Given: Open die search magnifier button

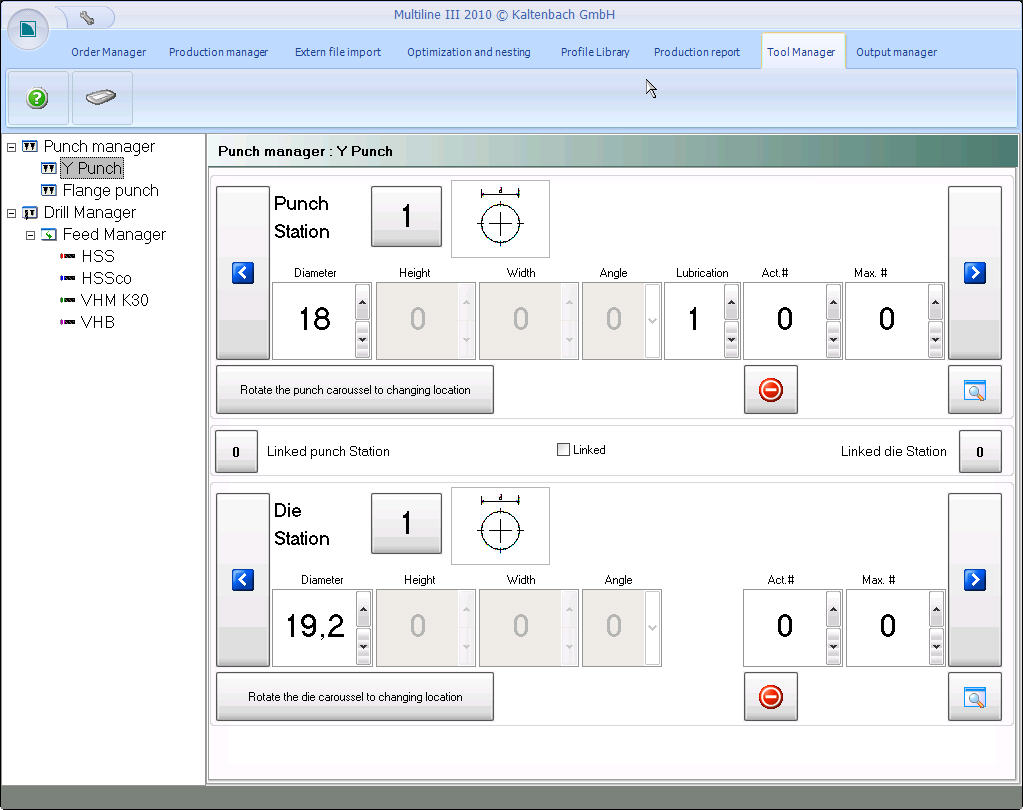Looking at the screenshot, I should (974, 697).
